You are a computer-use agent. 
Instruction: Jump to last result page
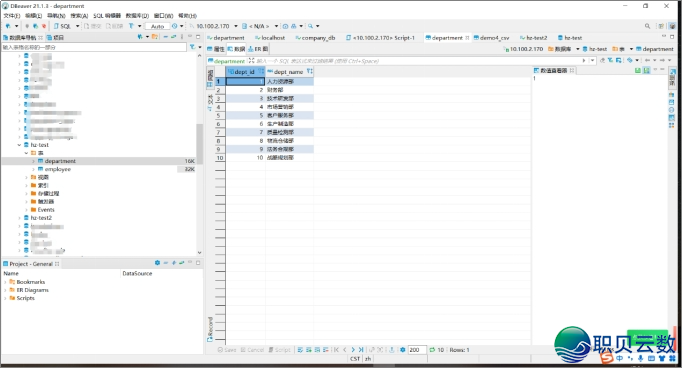[x=361, y=350]
